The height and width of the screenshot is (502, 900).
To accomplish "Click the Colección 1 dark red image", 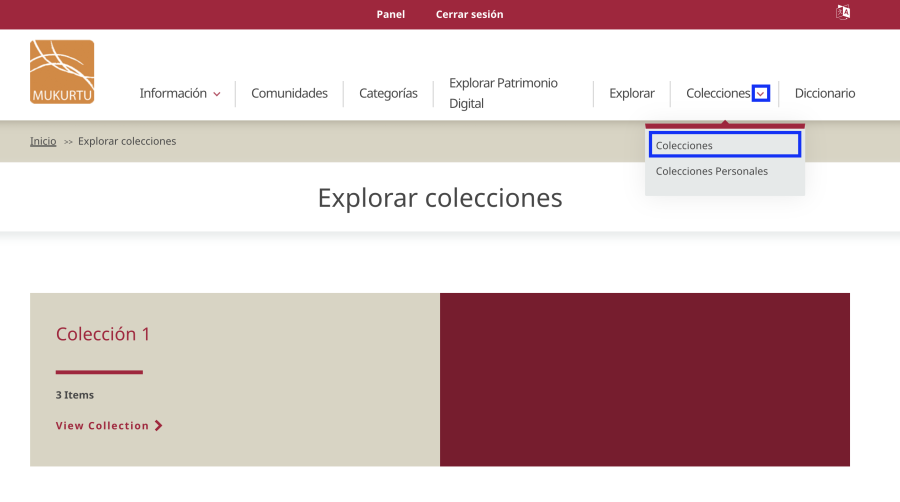I will 645,379.
